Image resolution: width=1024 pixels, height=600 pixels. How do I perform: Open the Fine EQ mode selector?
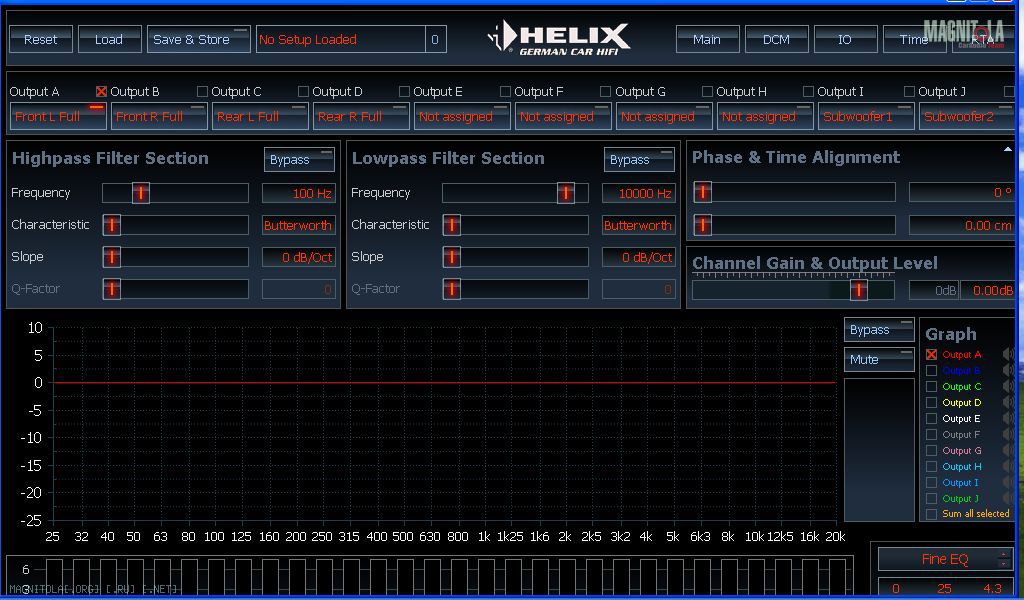pos(944,559)
